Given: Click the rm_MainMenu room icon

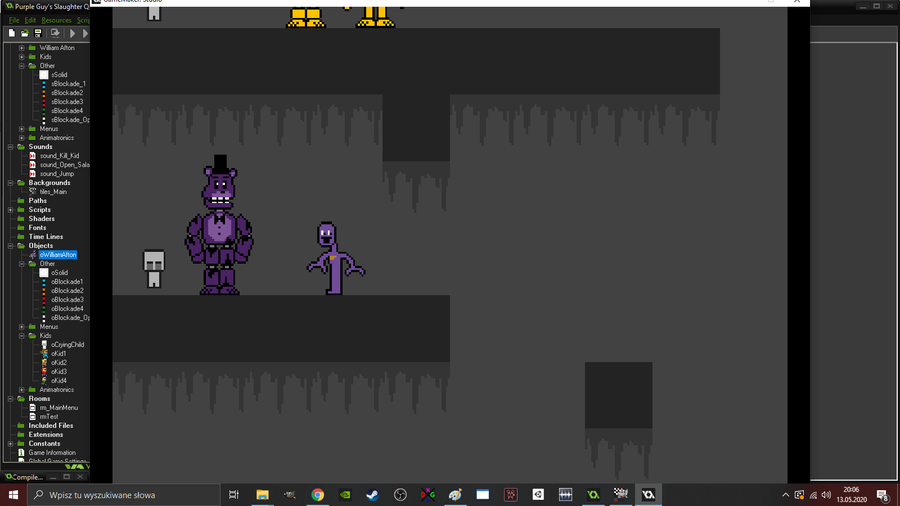Looking at the screenshot, I should coord(33,408).
